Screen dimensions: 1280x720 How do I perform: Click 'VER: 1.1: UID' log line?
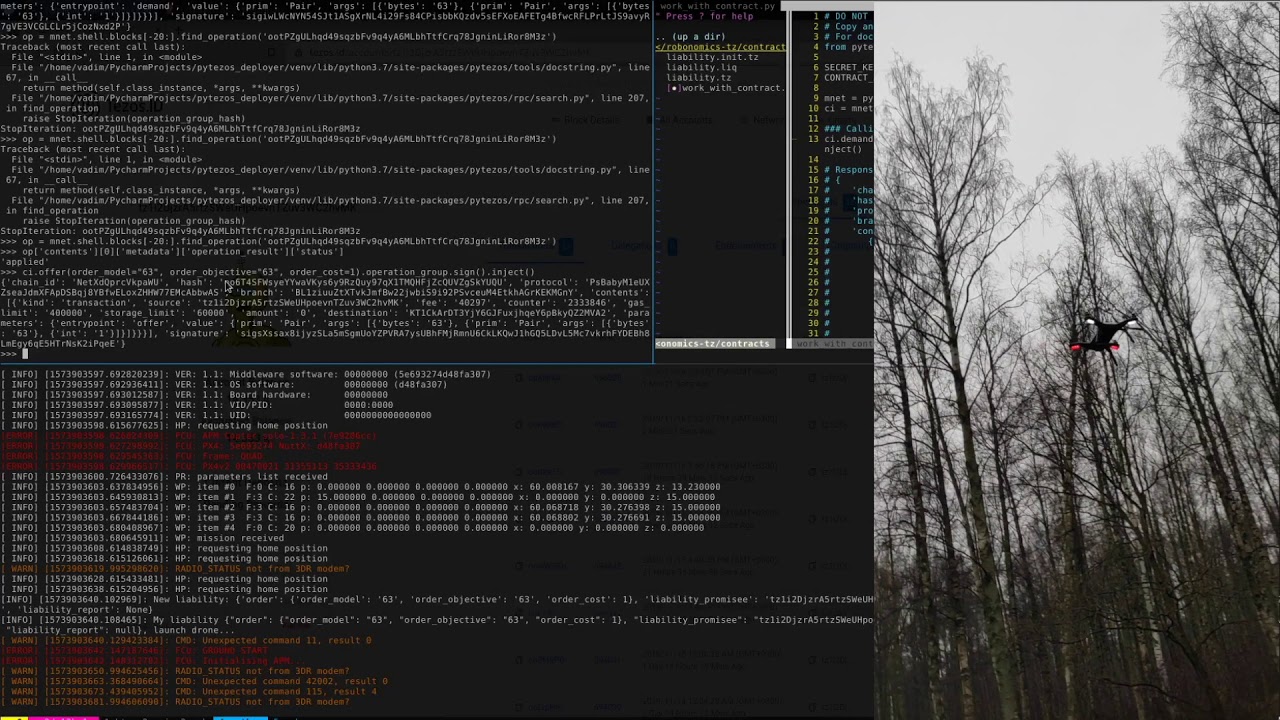point(216,415)
